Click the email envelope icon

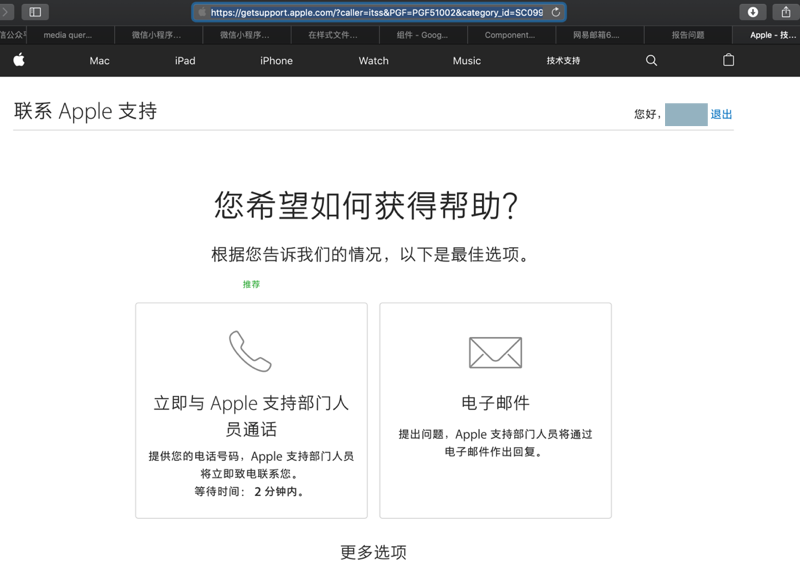pos(495,352)
